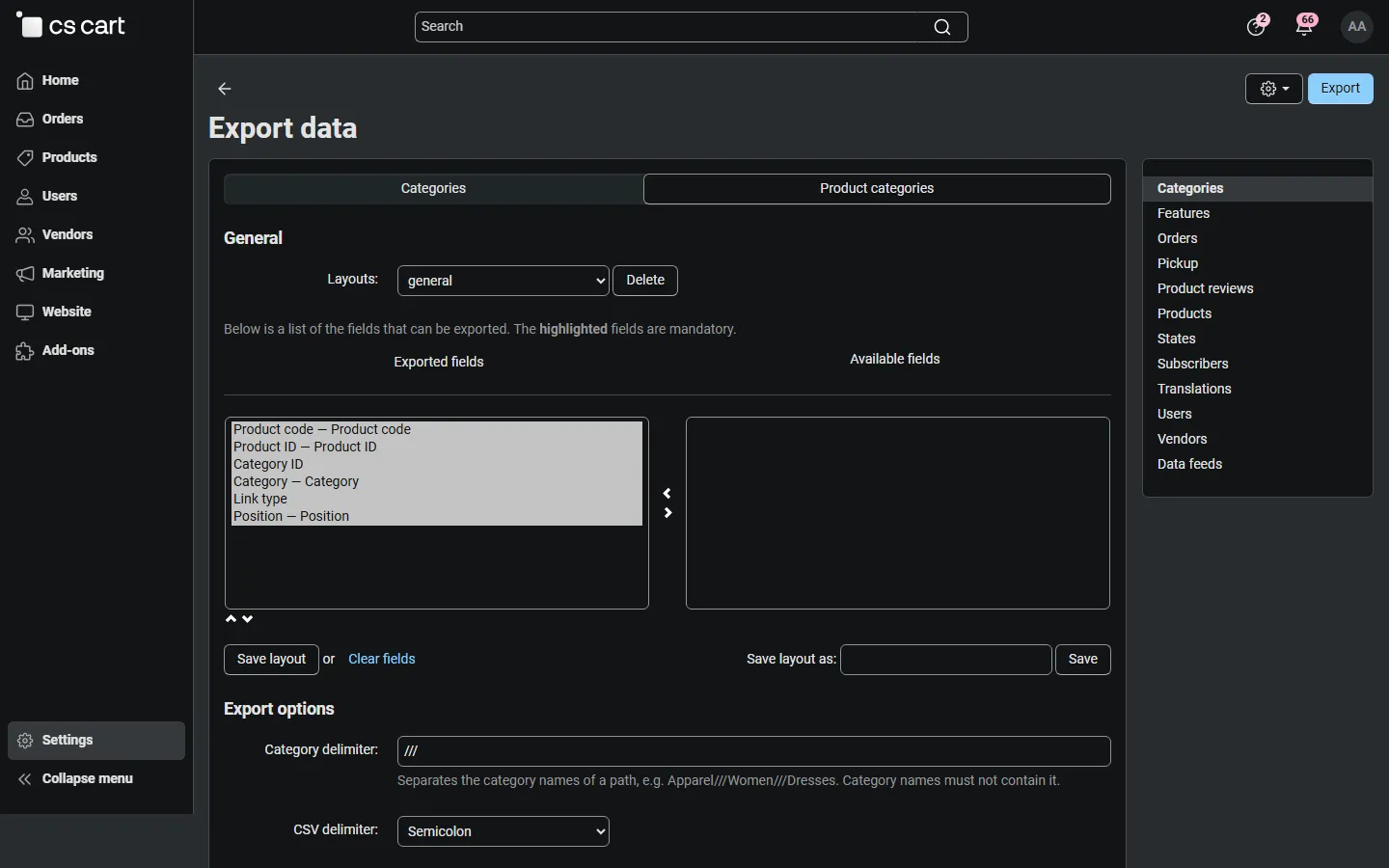Open the gear settings dropdown near Export

click(1274, 89)
